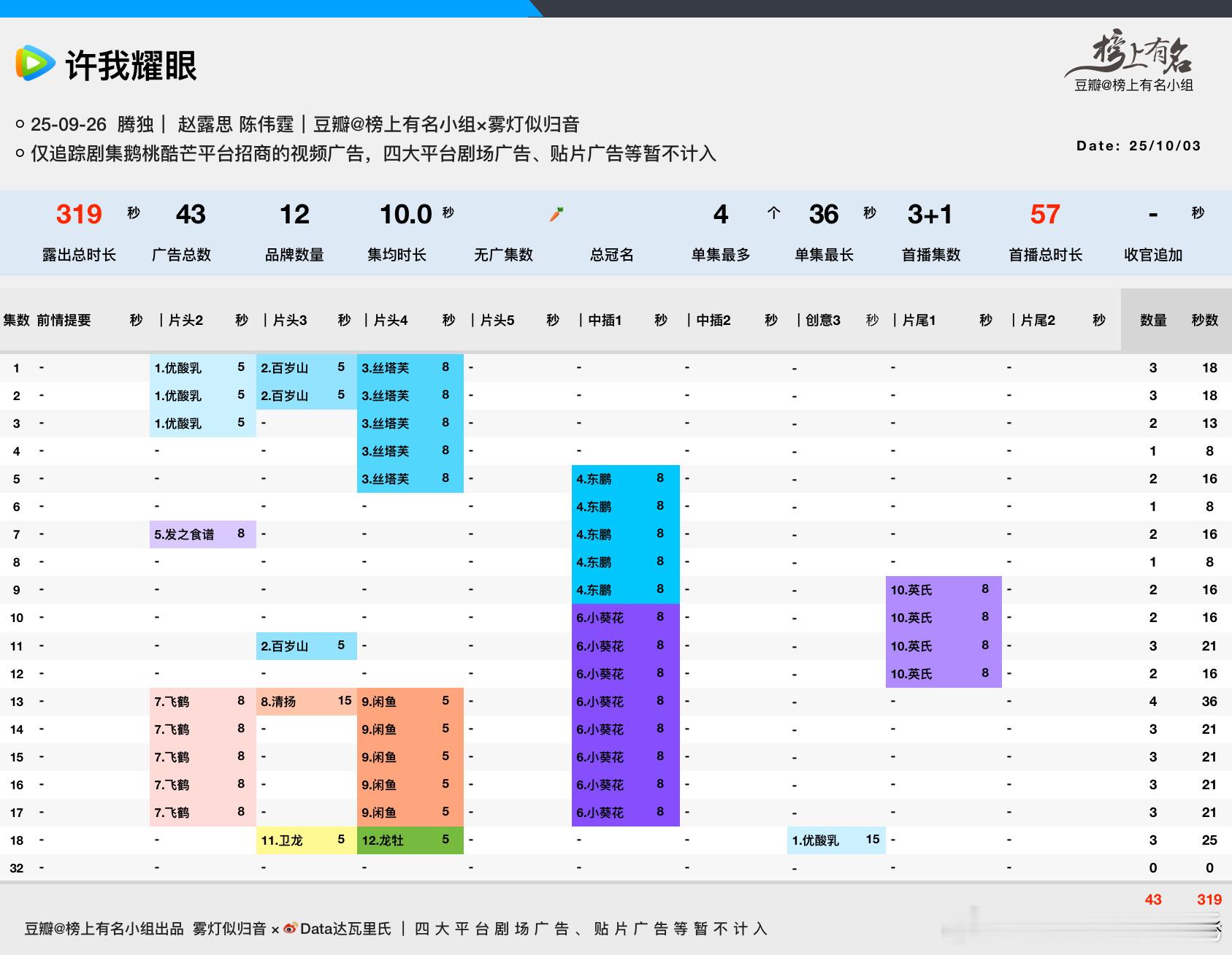Viewport: 1232px width, 955px height.
Task: Click the 片头3 column header
Action: [290, 320]
